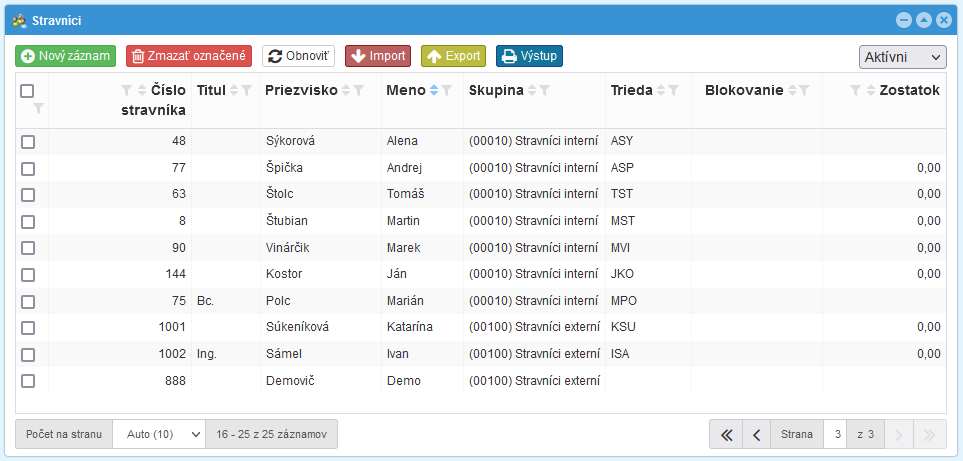Tick the Vinárčik Marek row checkbox
The width and height of the screenshot is (963, 461).
point(28,248)
